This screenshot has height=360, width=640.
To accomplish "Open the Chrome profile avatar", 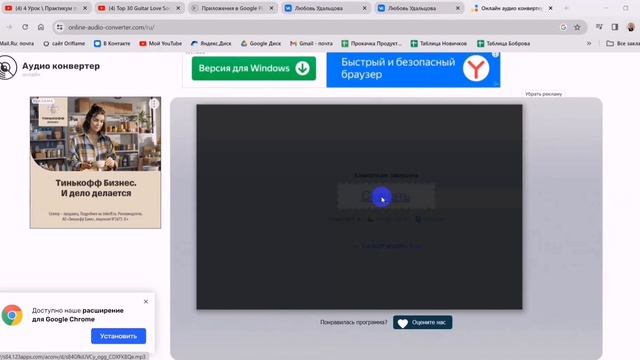I will pos(631,27).
